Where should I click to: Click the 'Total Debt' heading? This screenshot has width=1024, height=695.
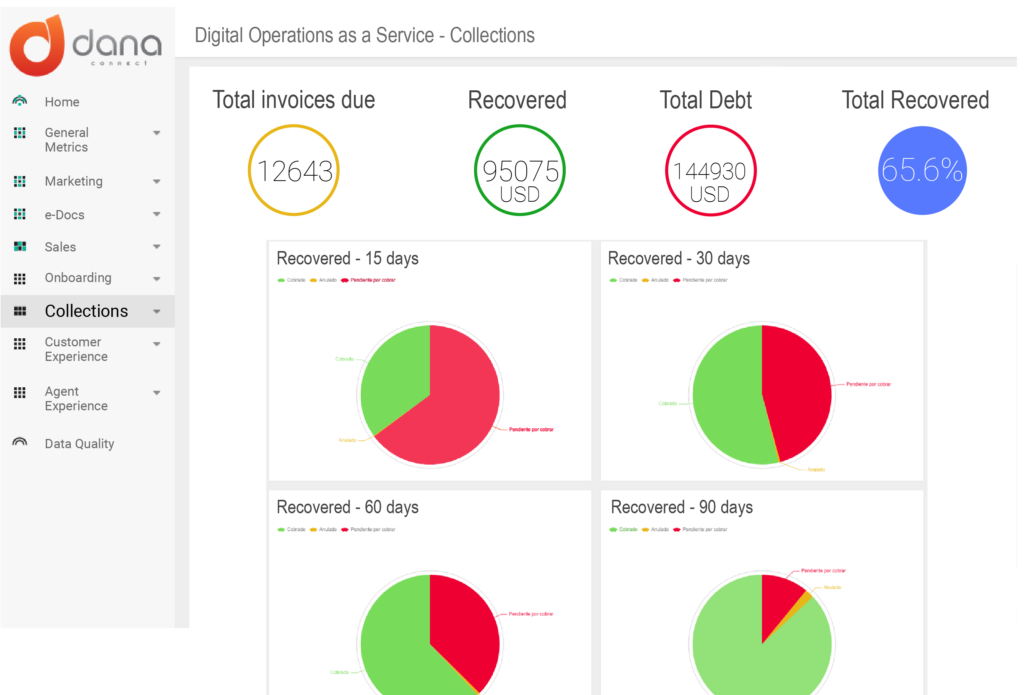click(x=706, y=100)
